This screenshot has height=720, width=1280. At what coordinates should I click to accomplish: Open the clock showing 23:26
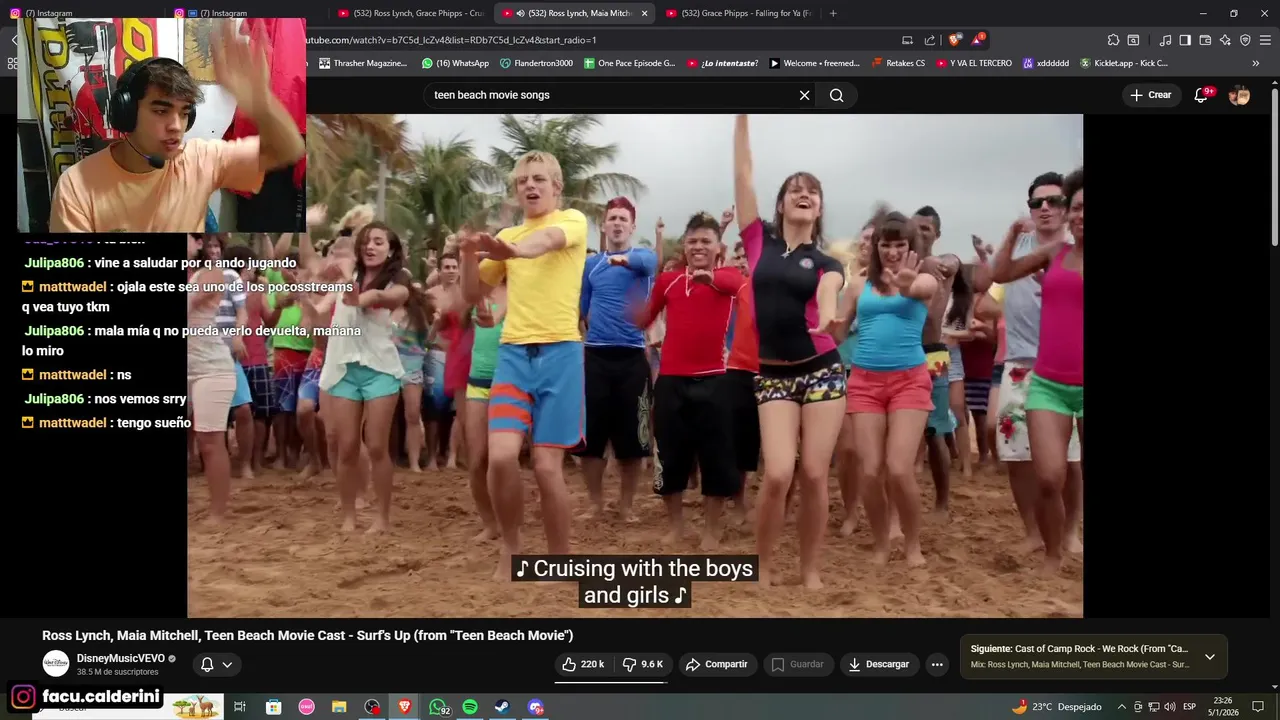1222,706
